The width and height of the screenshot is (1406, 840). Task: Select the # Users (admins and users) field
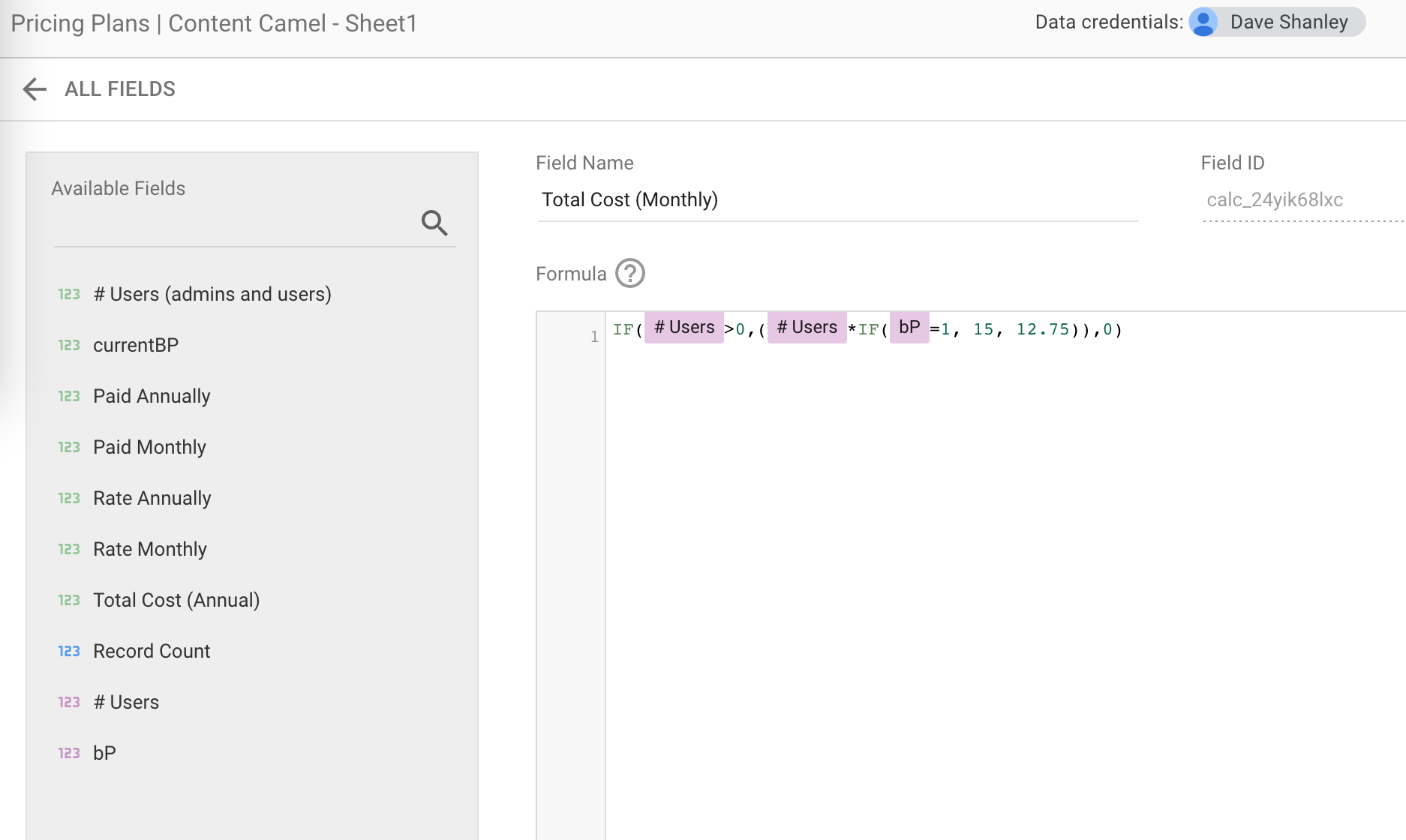[x=212, y=295]
